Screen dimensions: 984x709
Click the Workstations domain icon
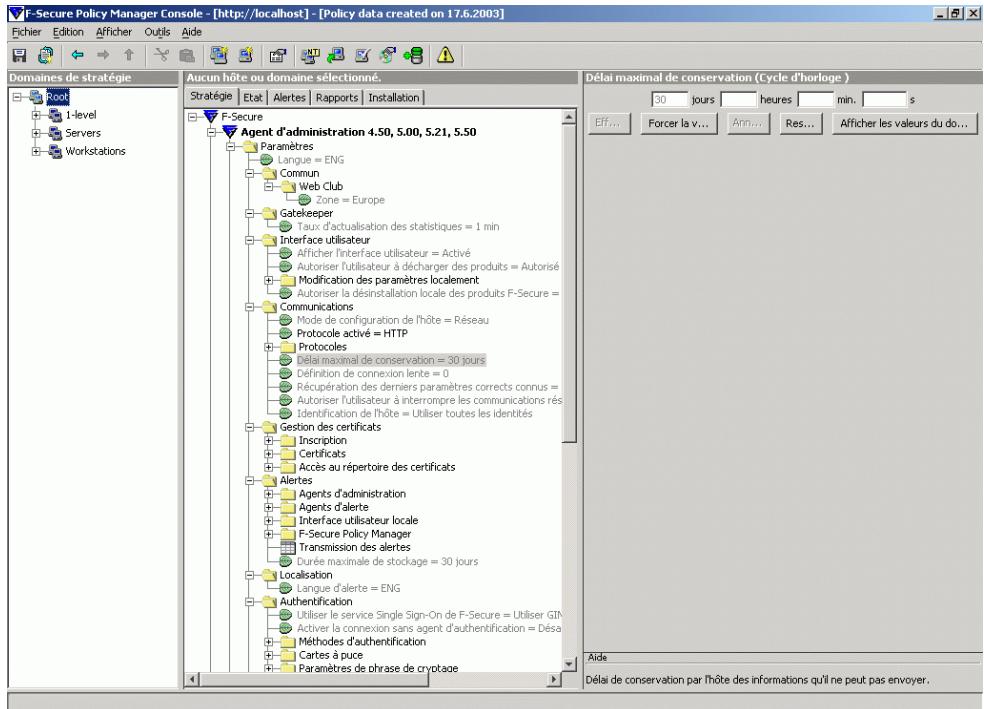(55, 151)
